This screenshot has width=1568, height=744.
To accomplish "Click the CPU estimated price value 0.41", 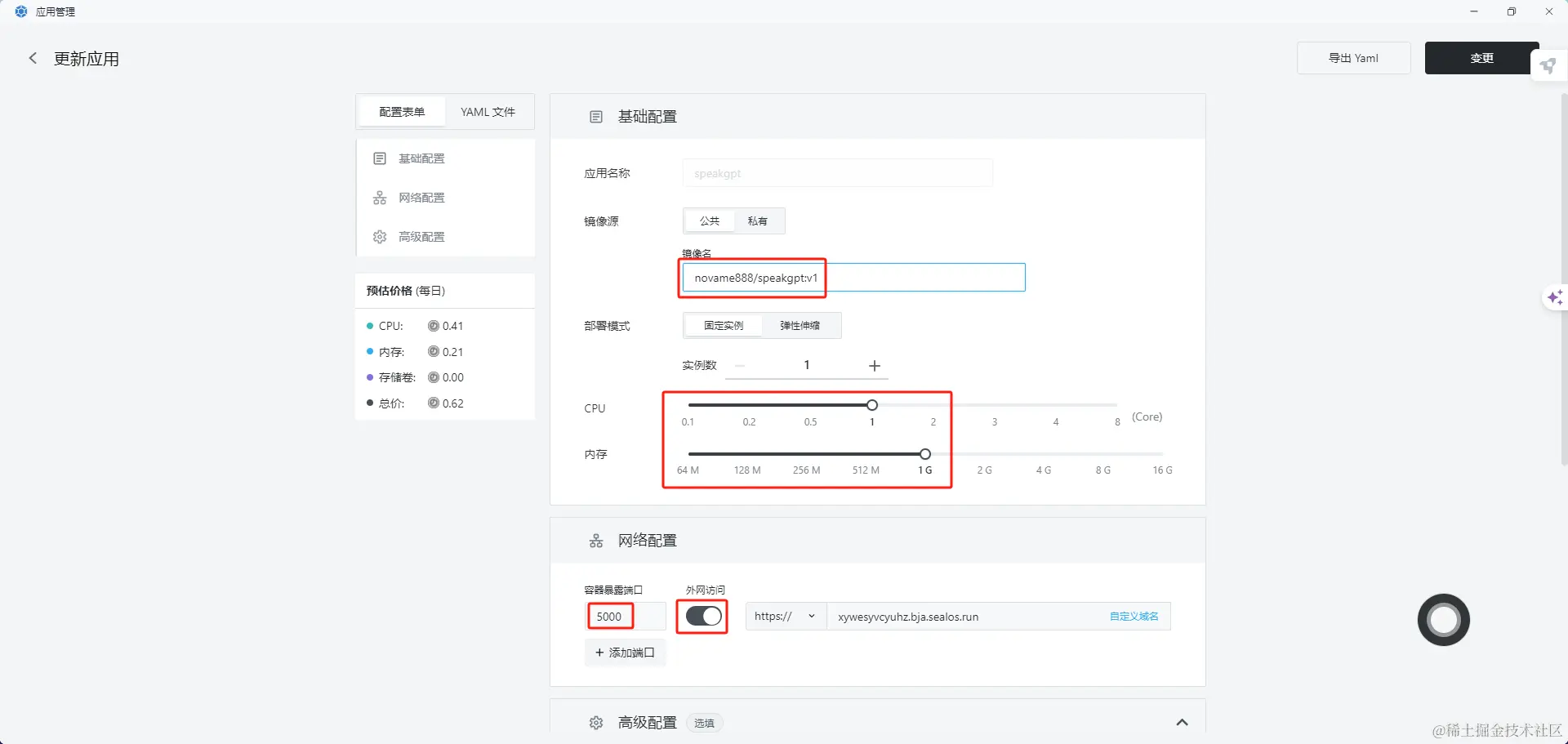I will [x=452, y=326].
